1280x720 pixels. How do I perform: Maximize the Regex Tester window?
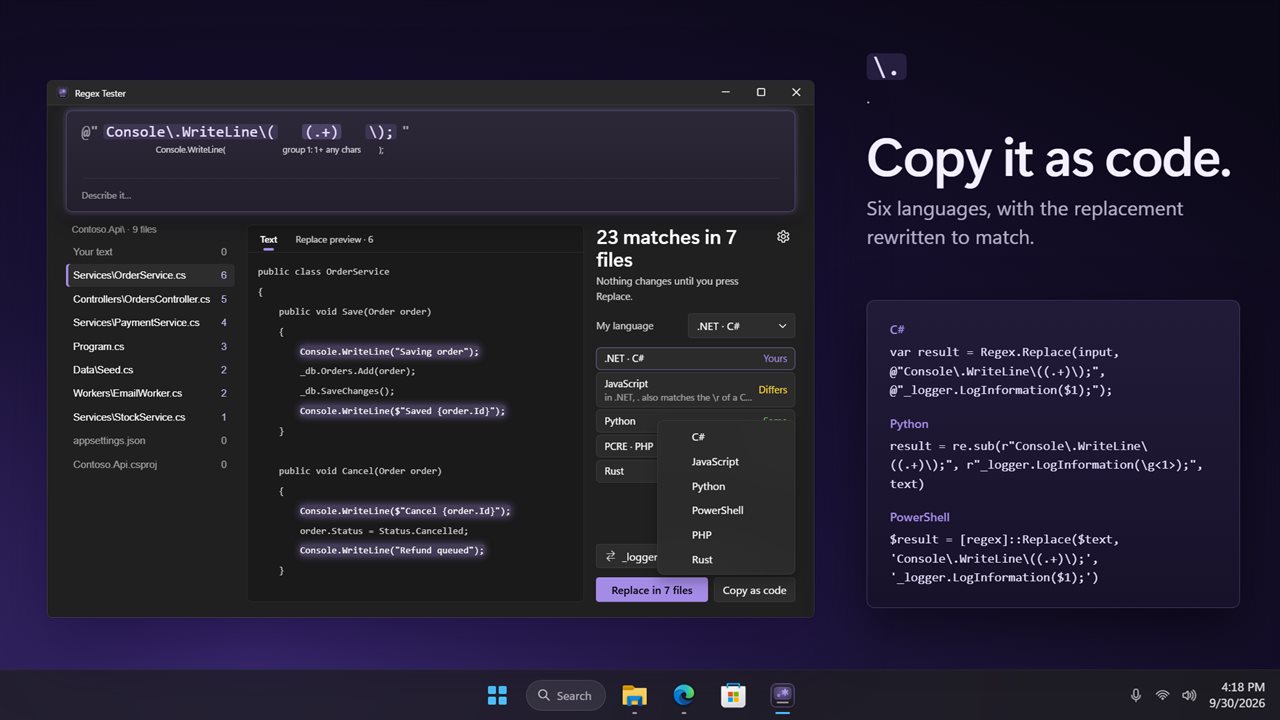point(761,92)
